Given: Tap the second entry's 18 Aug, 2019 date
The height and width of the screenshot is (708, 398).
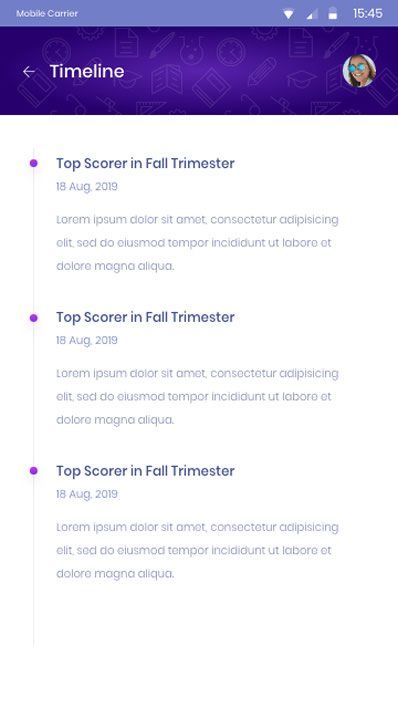Looking at the screenshot, I should [87, 340].
